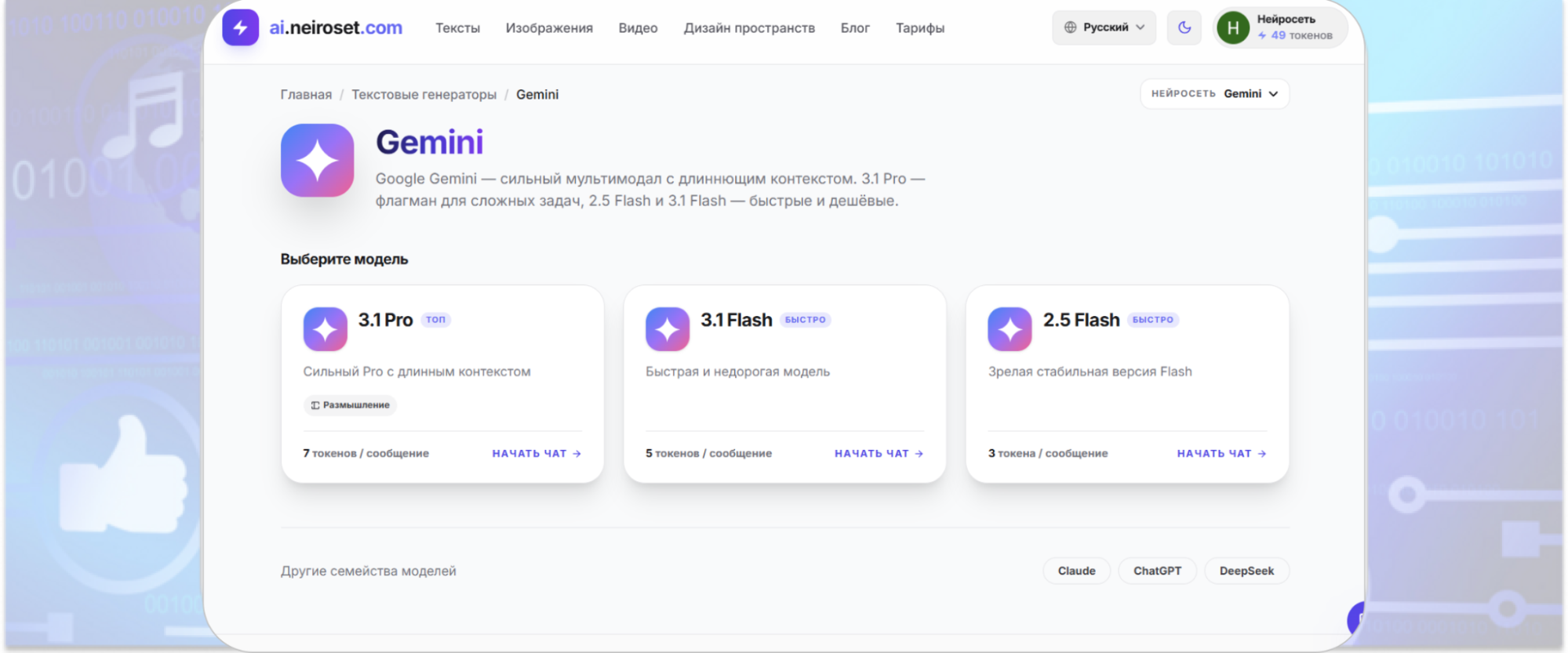Open the Нейросеть account token panel
The height and width of the screenshot is (653, 1568).
point(1280,28)
